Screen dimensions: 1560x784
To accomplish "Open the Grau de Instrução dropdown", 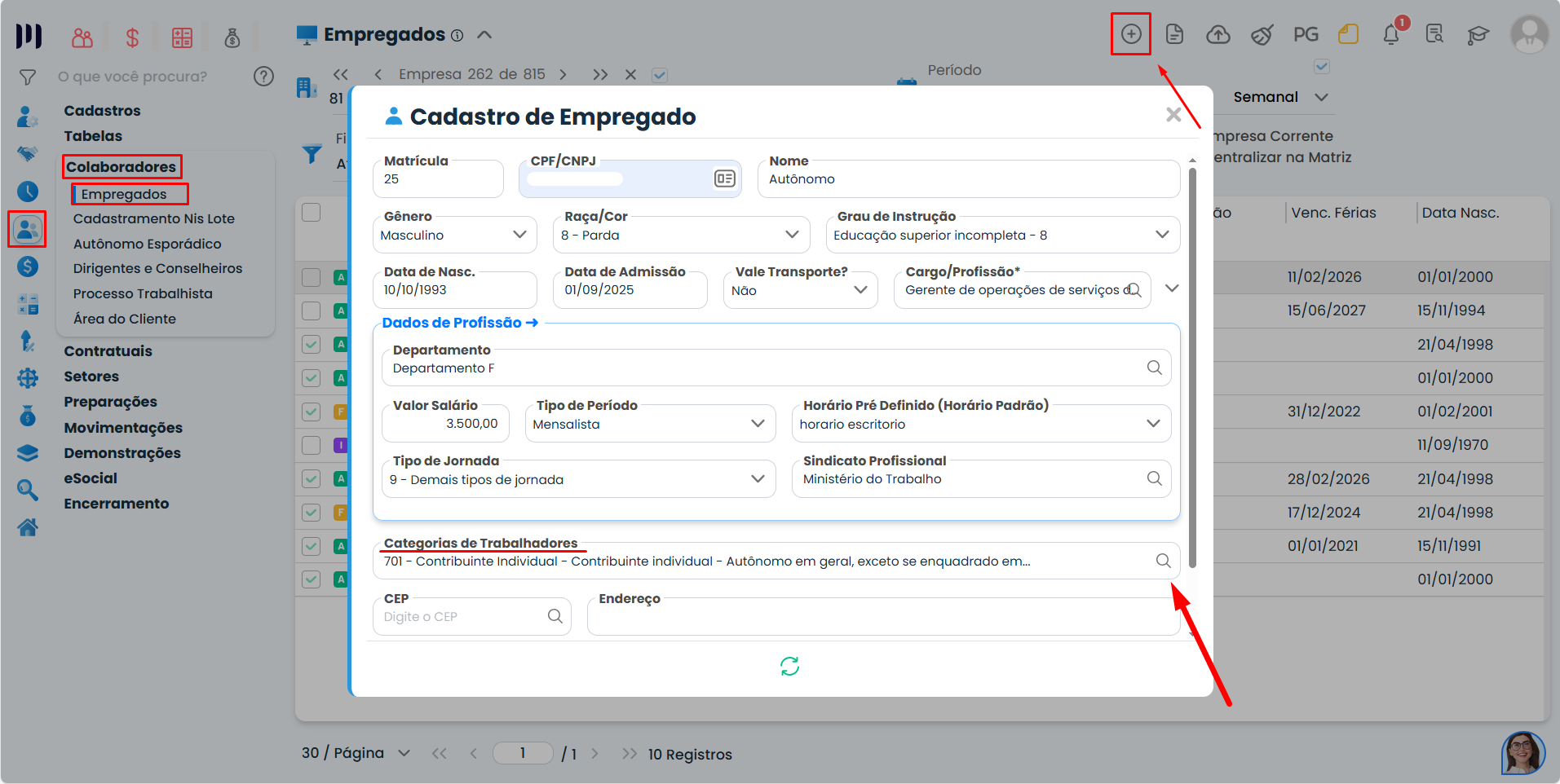I will coord(1003,235).
